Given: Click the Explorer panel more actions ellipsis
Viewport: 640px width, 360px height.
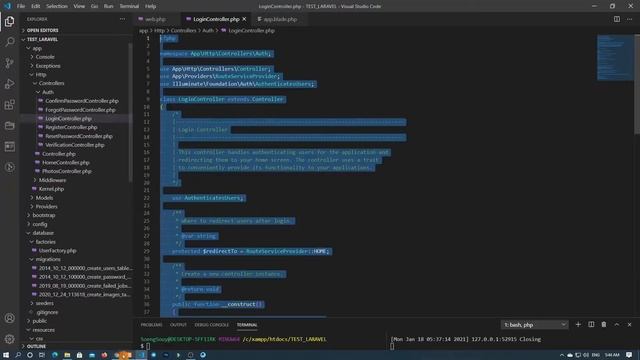Looking at the screenshot, I should (x=122, y=19).
